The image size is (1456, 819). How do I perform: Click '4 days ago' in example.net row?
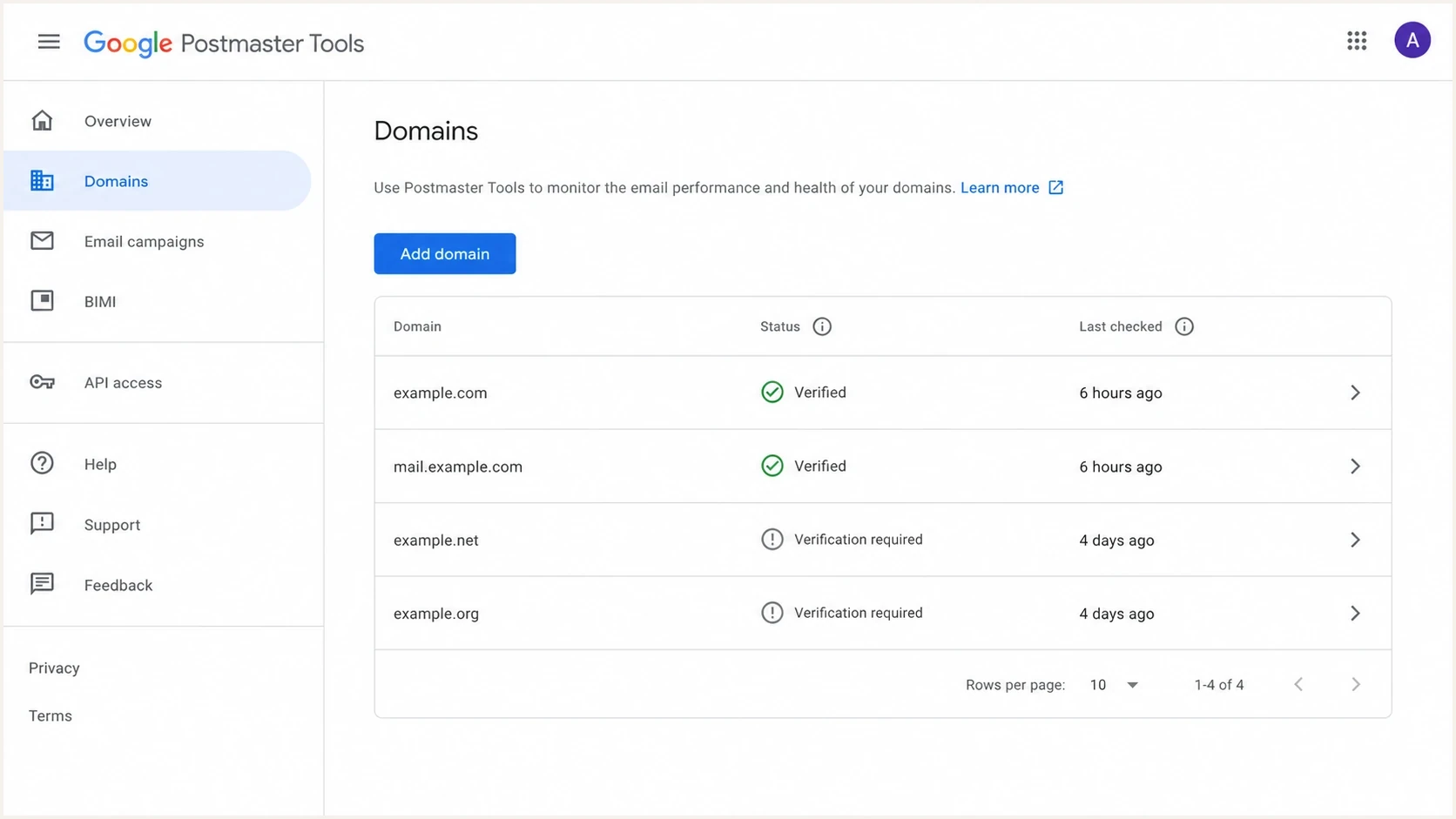[x=1116, y=540]
